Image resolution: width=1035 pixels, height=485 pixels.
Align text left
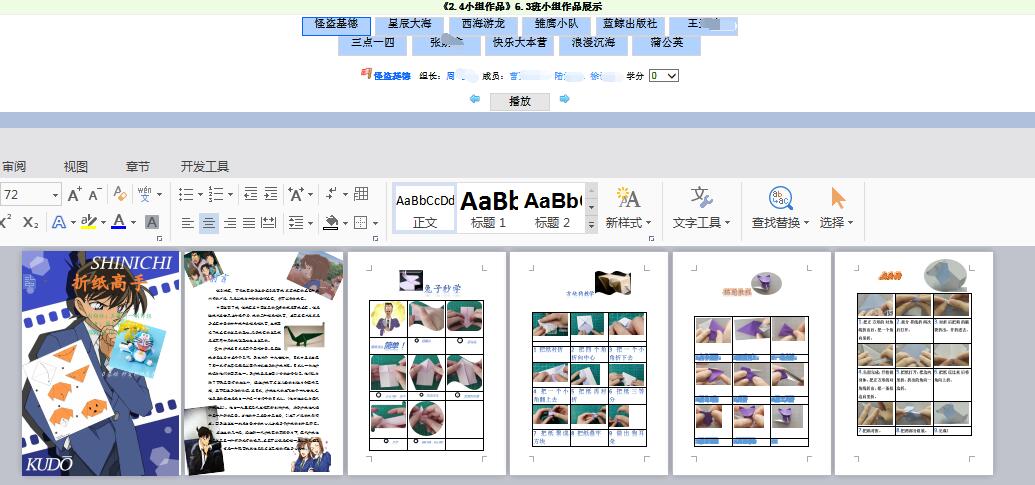tap(188, 223)
